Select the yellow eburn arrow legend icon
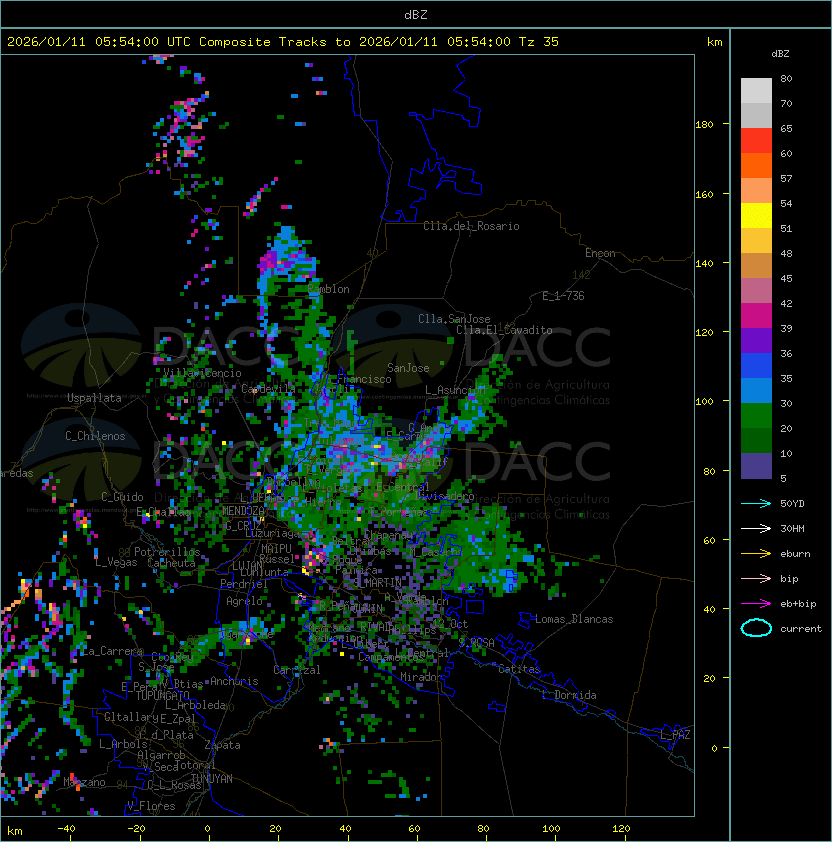832x842 pixels. (x=756, y=554)
